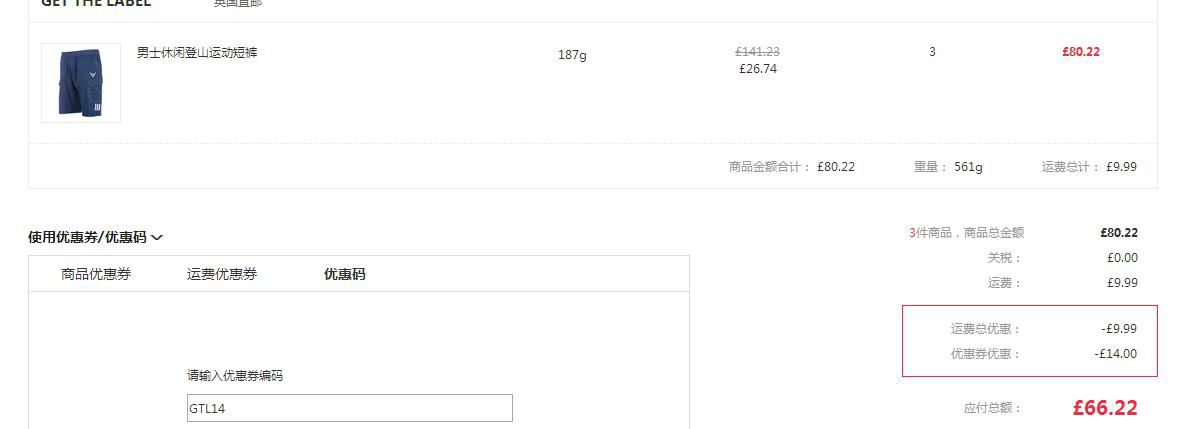Click the product title 男士休闲登山运动短裤
This screenshot has width=1179, height=429.
pyautogui.click(x=197, y=53)
